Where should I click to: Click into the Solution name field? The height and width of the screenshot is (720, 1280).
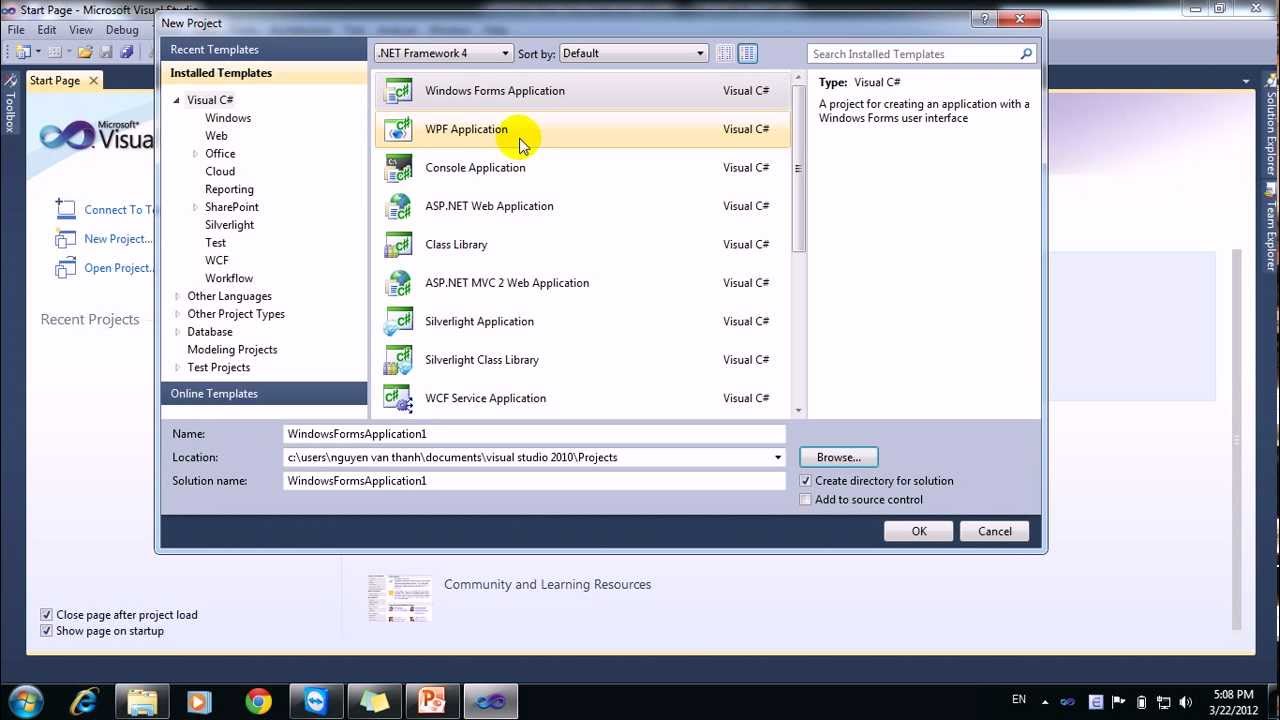click(x=534, y=481)
